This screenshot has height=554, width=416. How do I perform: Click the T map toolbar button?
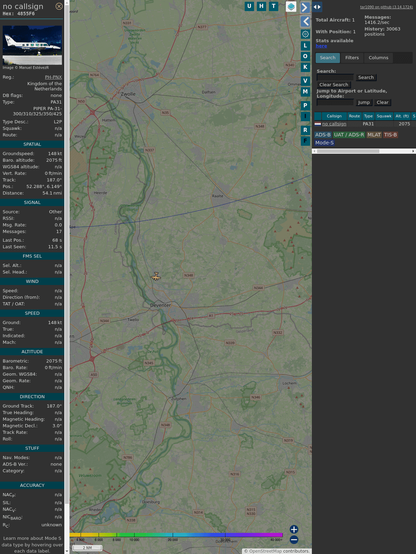point(274,6)
